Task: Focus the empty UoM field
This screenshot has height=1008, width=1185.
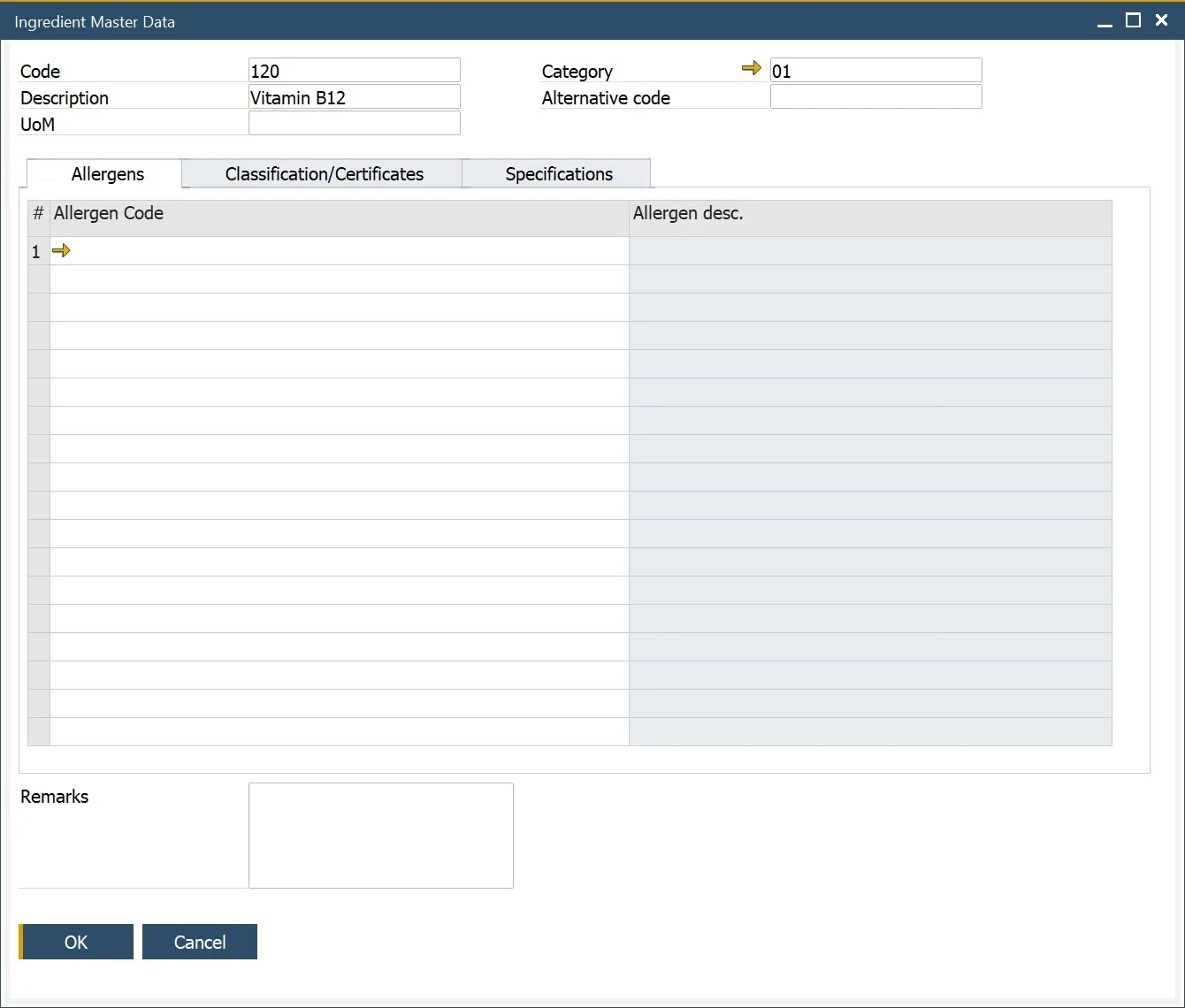Action: click(x=354, y=124)
